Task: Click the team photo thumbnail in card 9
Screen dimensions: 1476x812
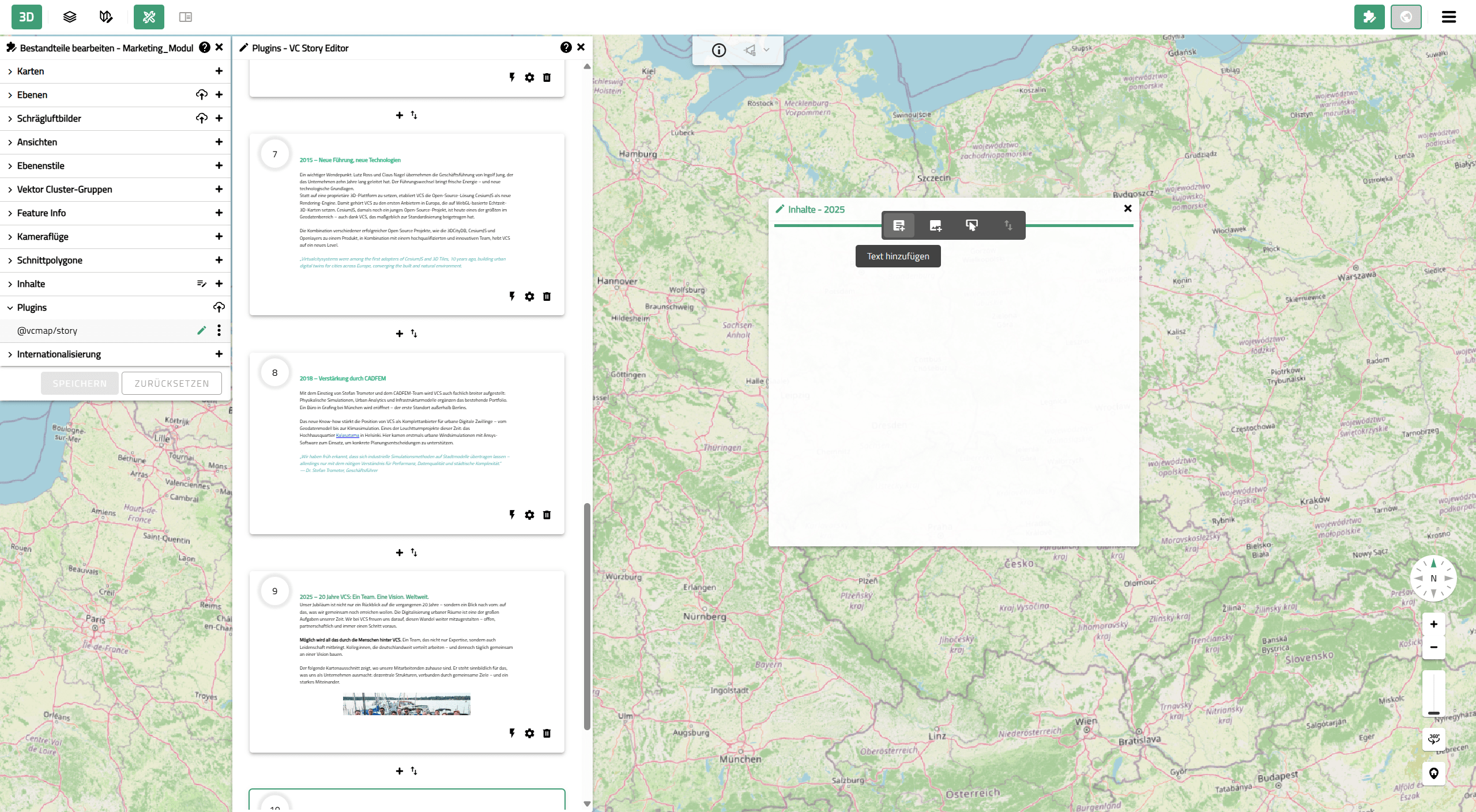Action: pos(406,704)
